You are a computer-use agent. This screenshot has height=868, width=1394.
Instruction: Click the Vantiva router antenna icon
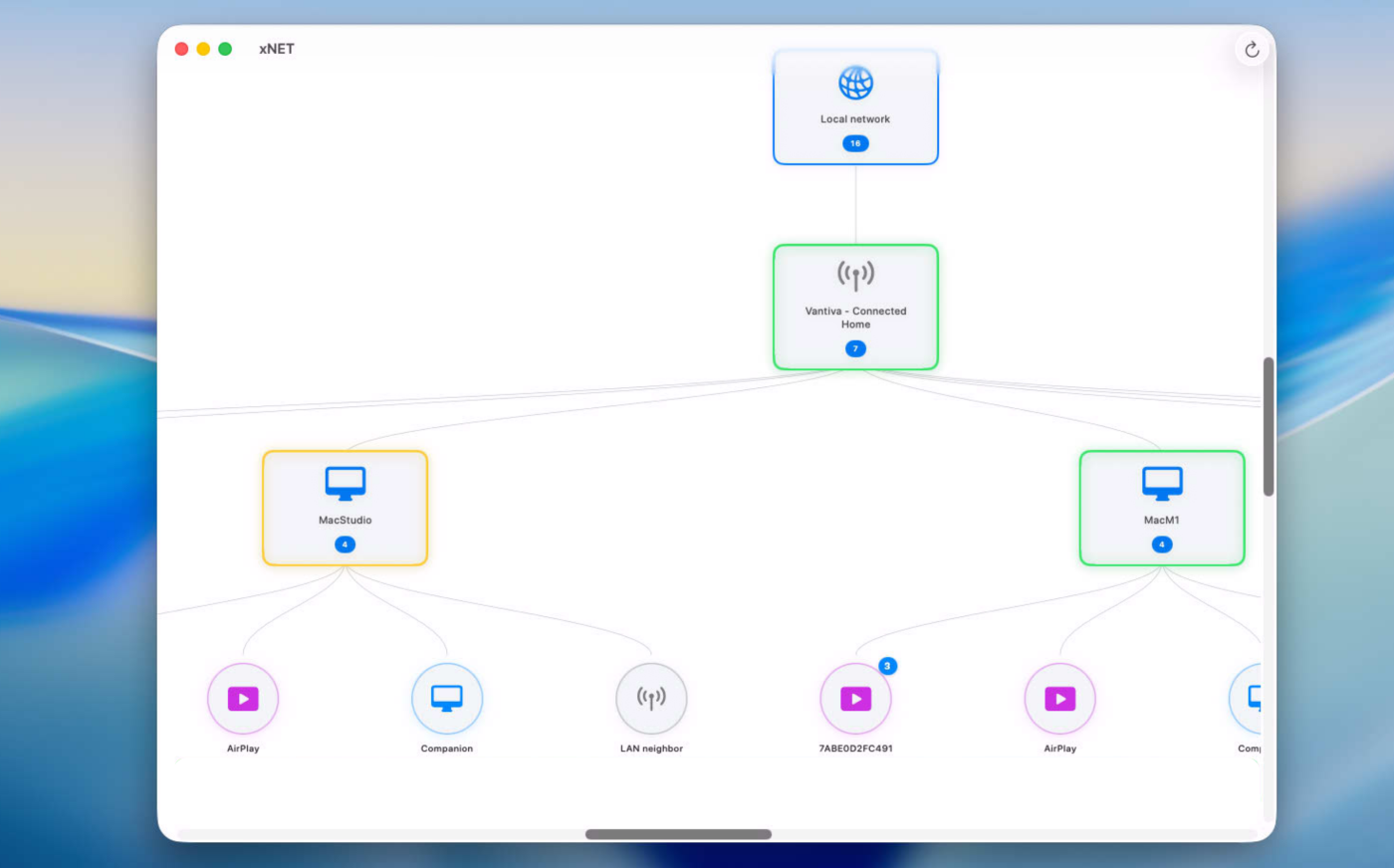(855, 275)
